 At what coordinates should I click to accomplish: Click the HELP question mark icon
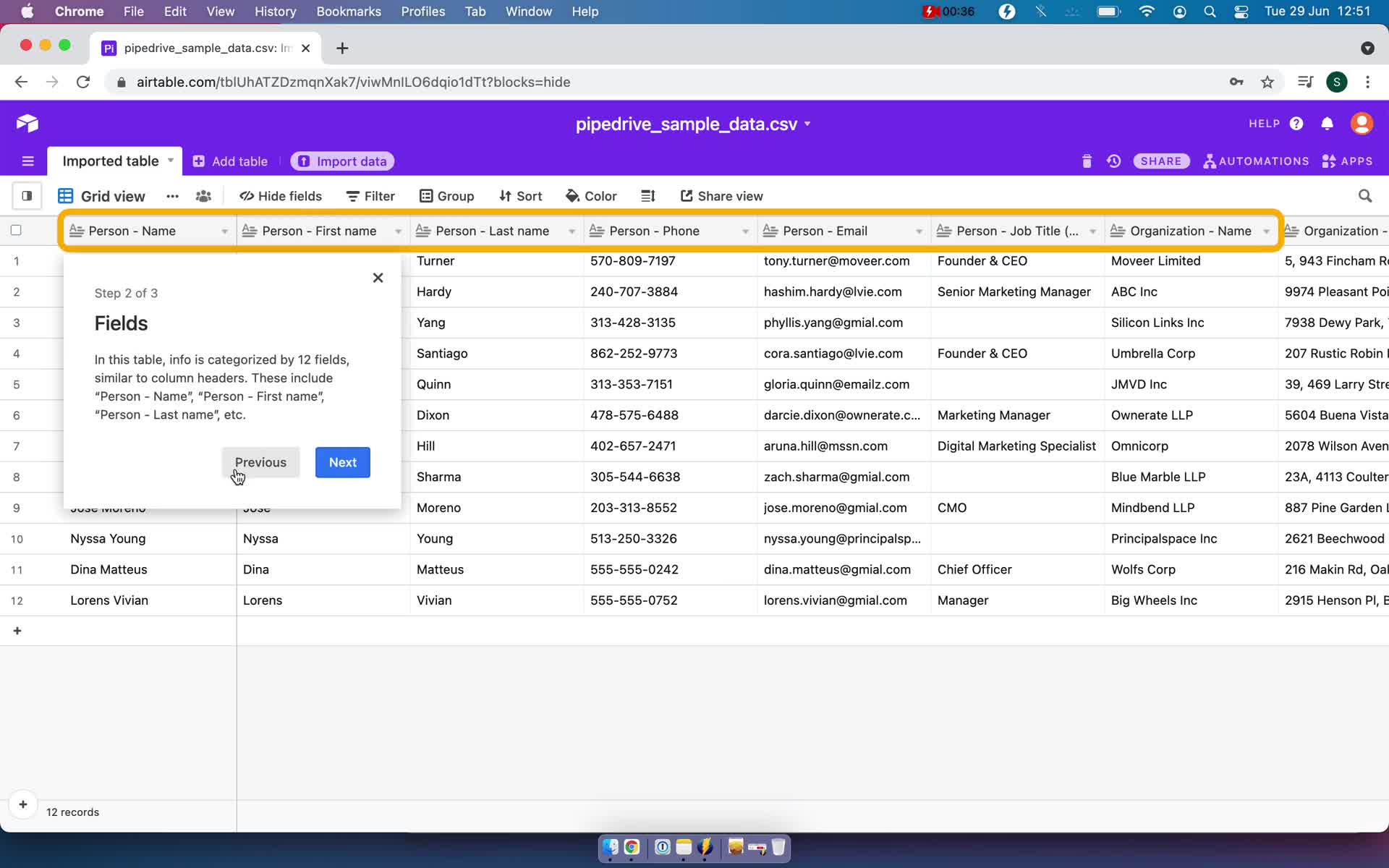[x=1296, y=124]
